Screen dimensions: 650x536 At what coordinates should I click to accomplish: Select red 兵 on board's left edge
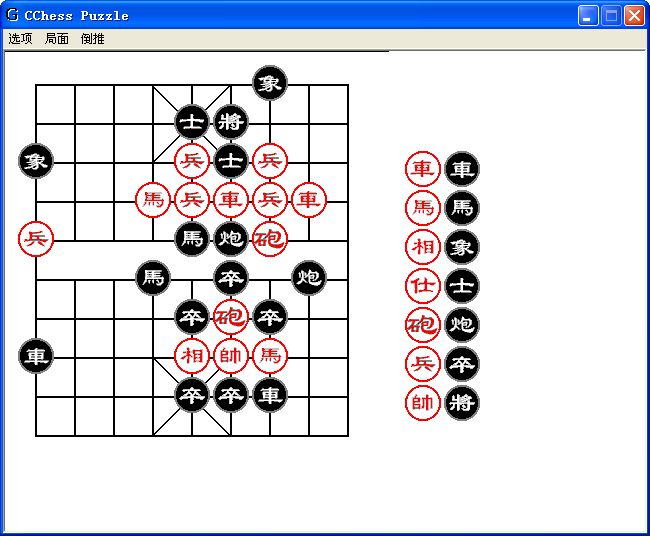[36, 238]
